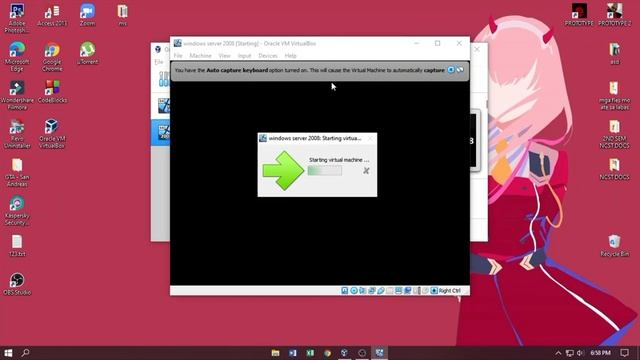Select the Oracle VM VirtualBox desktop shortcut

tap(52, 133)
